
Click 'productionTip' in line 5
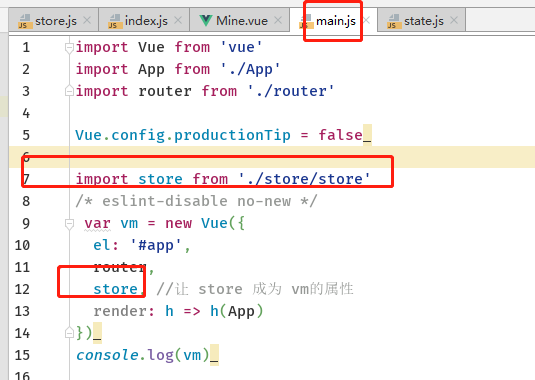click(x=232, y=135)
